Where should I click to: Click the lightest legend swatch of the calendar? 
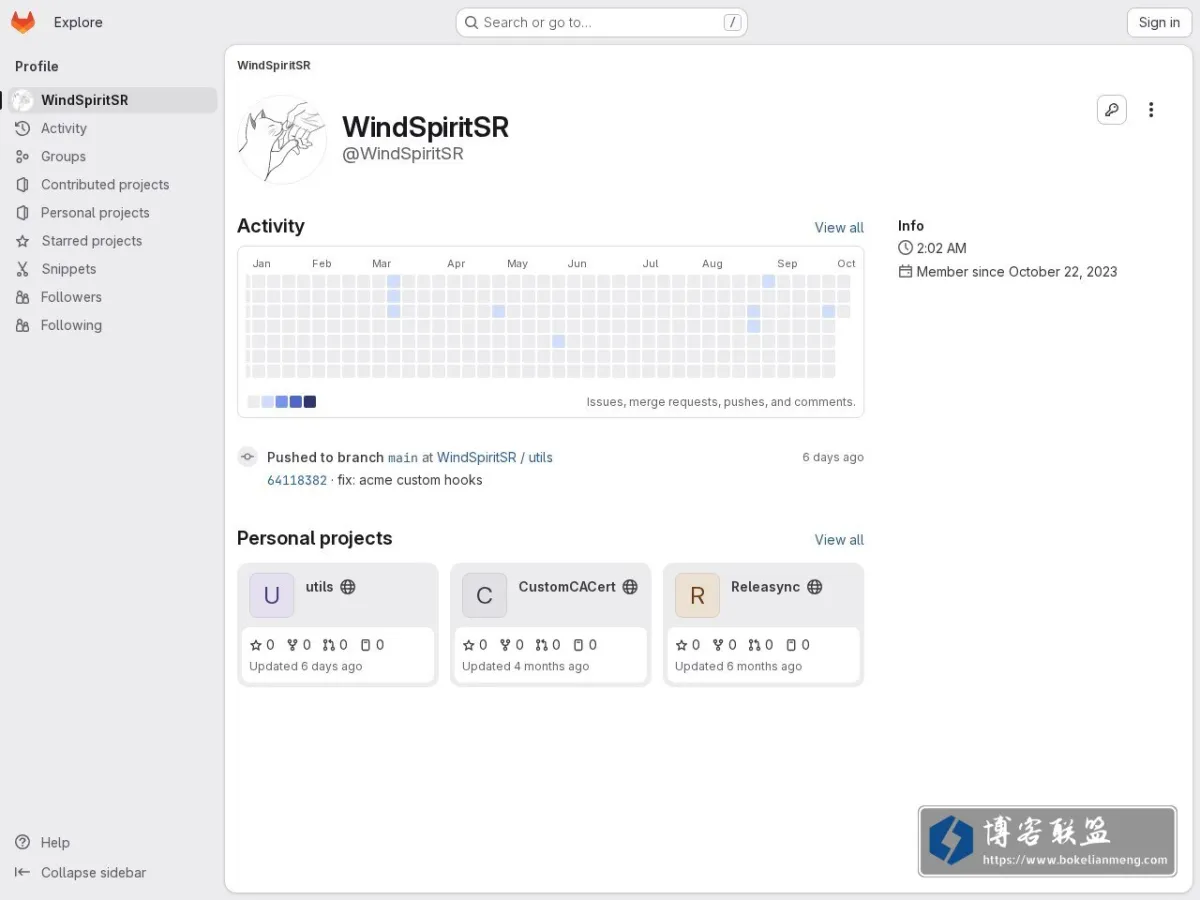coord(254,402)
